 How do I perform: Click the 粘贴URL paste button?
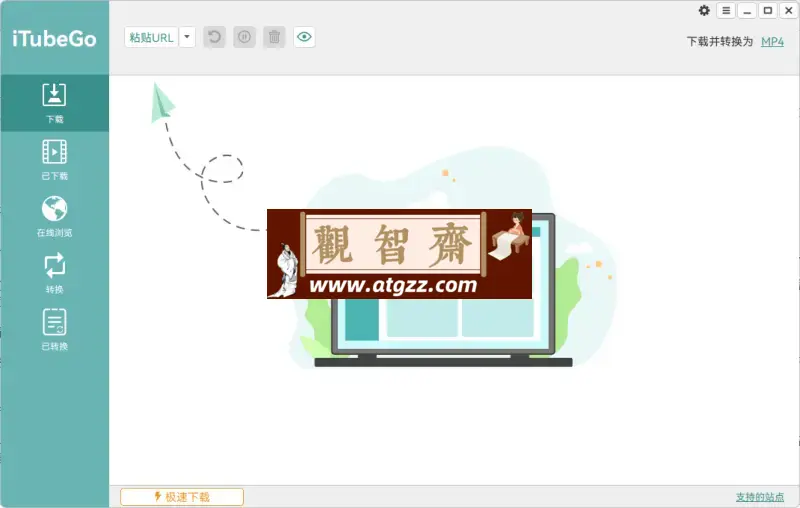152,37
